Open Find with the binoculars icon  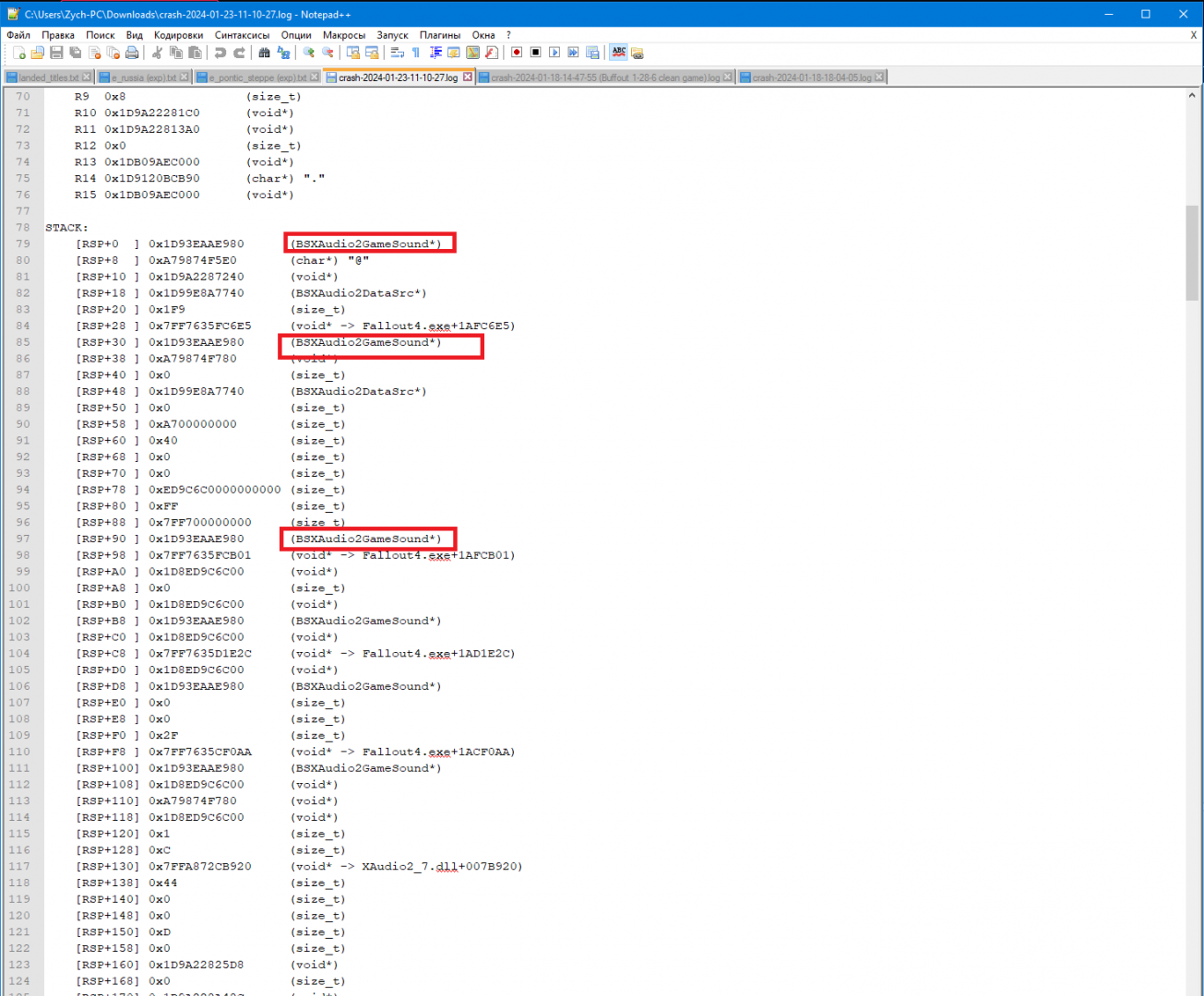pos(264,53)
